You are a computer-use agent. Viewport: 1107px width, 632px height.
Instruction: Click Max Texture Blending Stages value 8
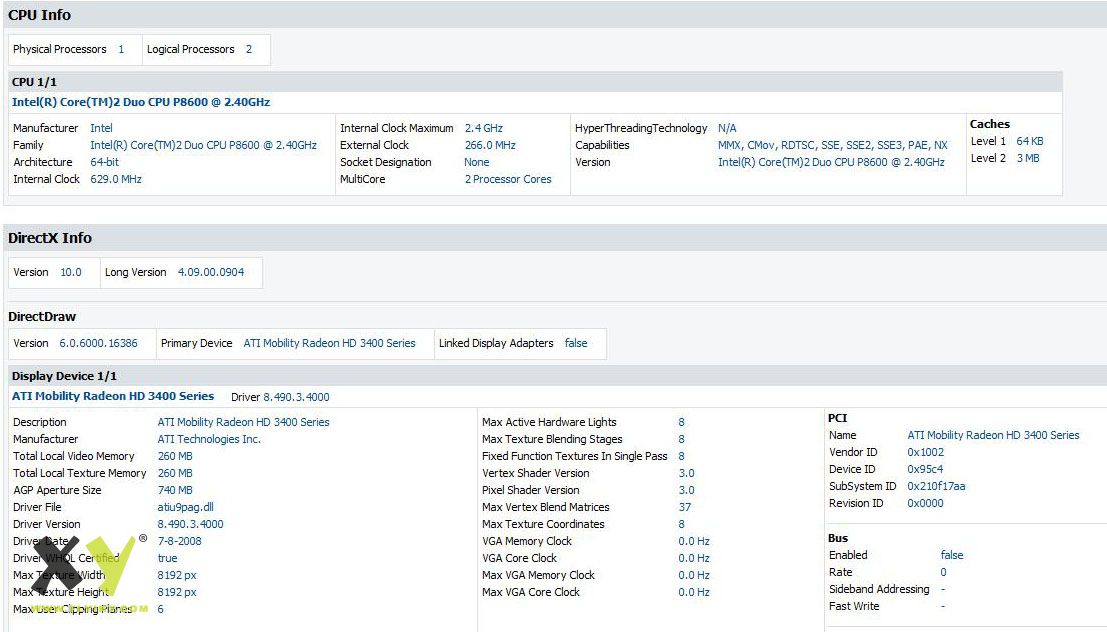681,439
